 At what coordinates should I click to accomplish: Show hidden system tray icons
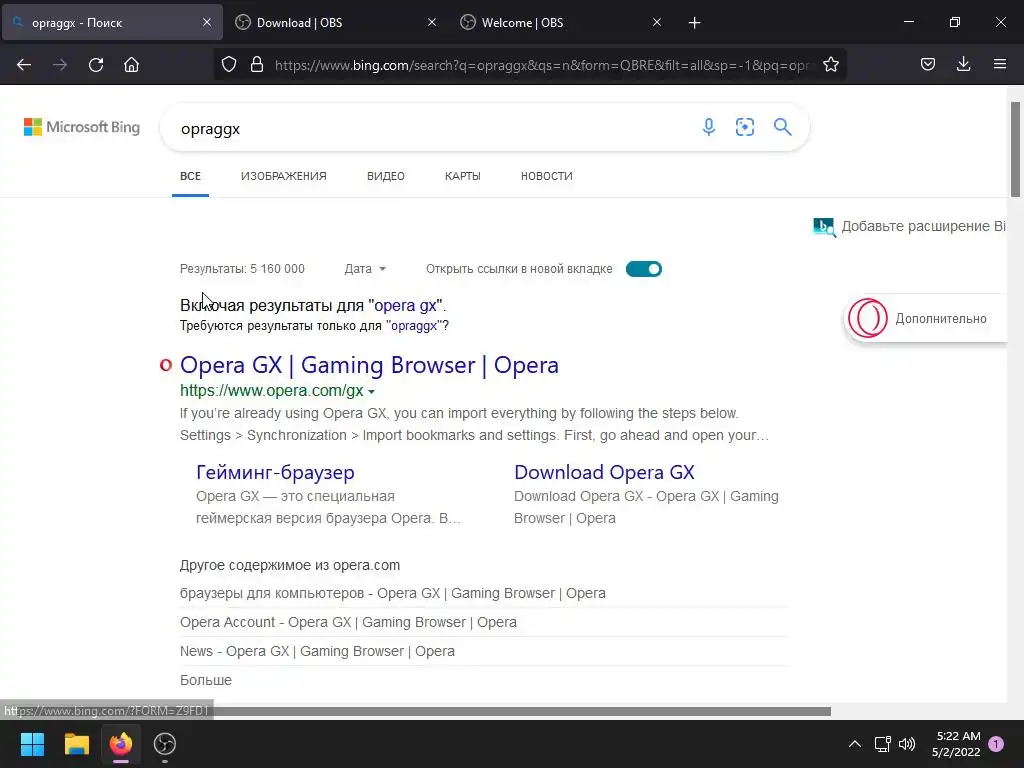(854, 744)
